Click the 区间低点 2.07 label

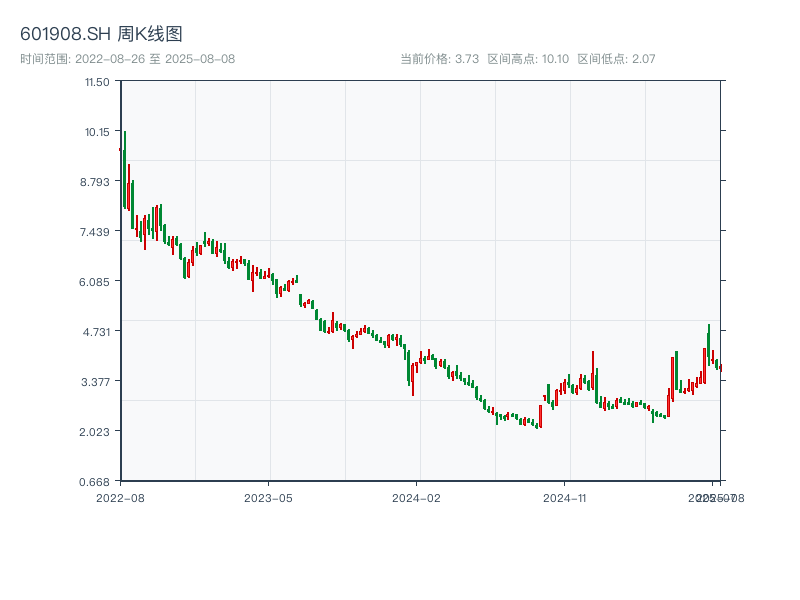pos(616,59)
